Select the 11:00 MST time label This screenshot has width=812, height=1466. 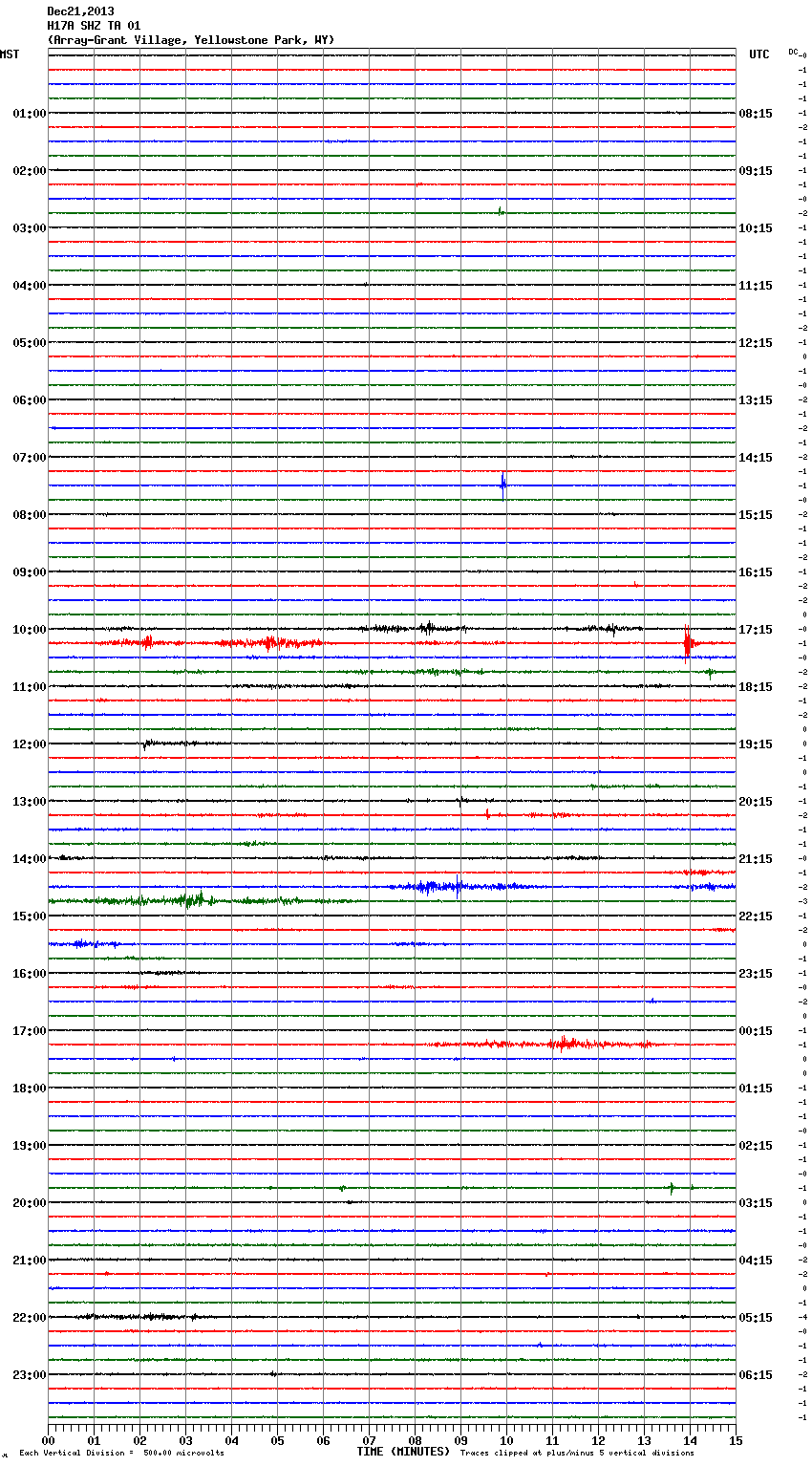(30, 687)
